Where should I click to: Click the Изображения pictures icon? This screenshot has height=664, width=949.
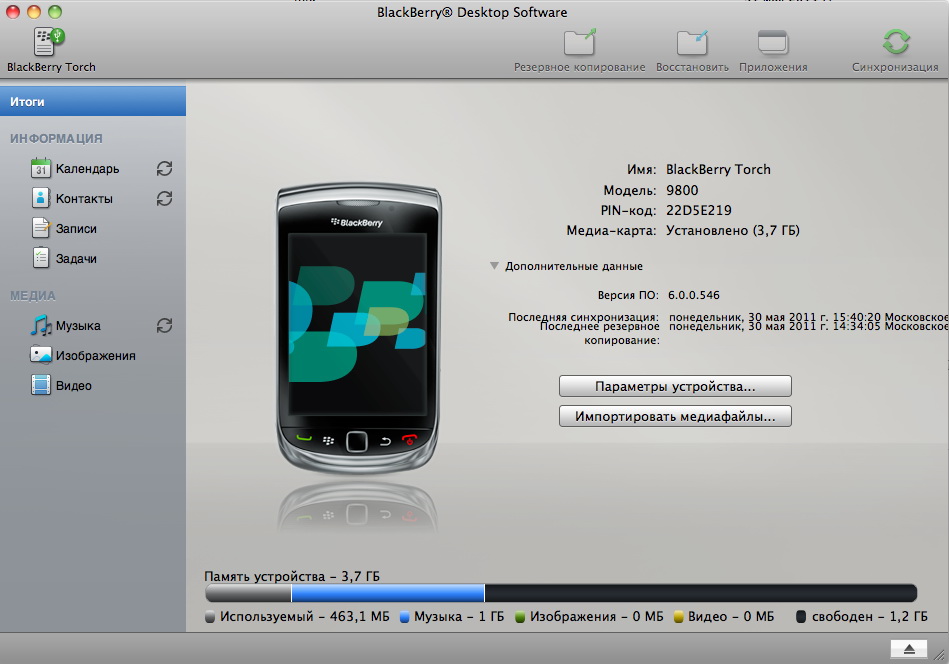41,355
